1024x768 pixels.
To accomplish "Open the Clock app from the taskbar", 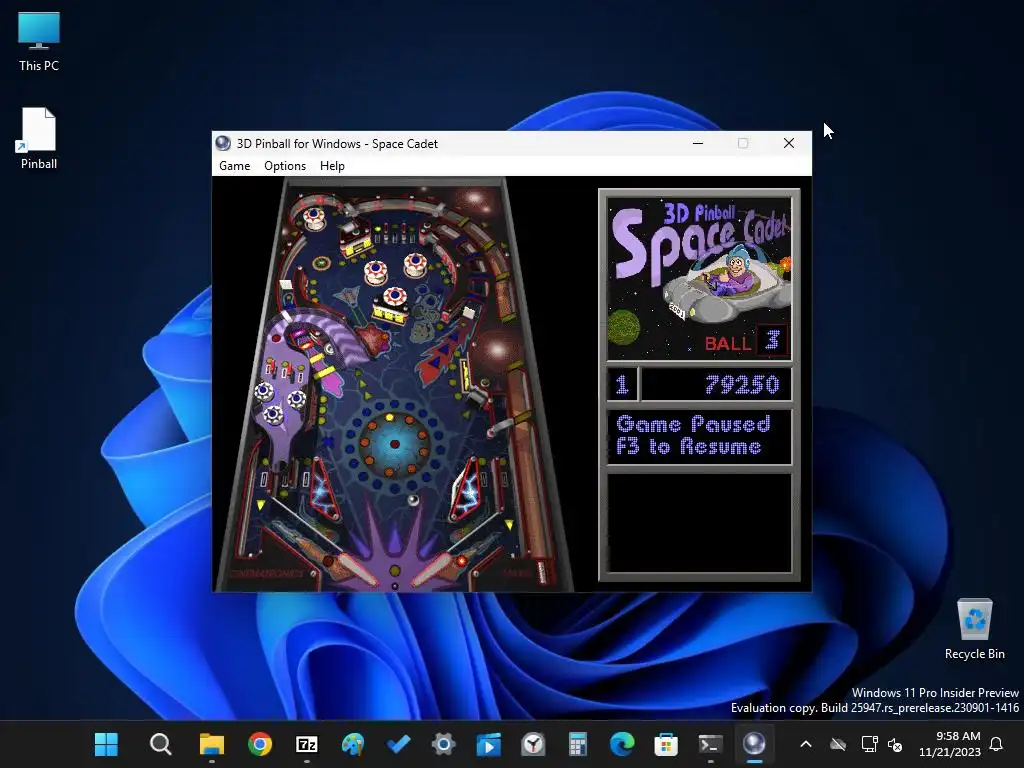I will tap(533, 744).
